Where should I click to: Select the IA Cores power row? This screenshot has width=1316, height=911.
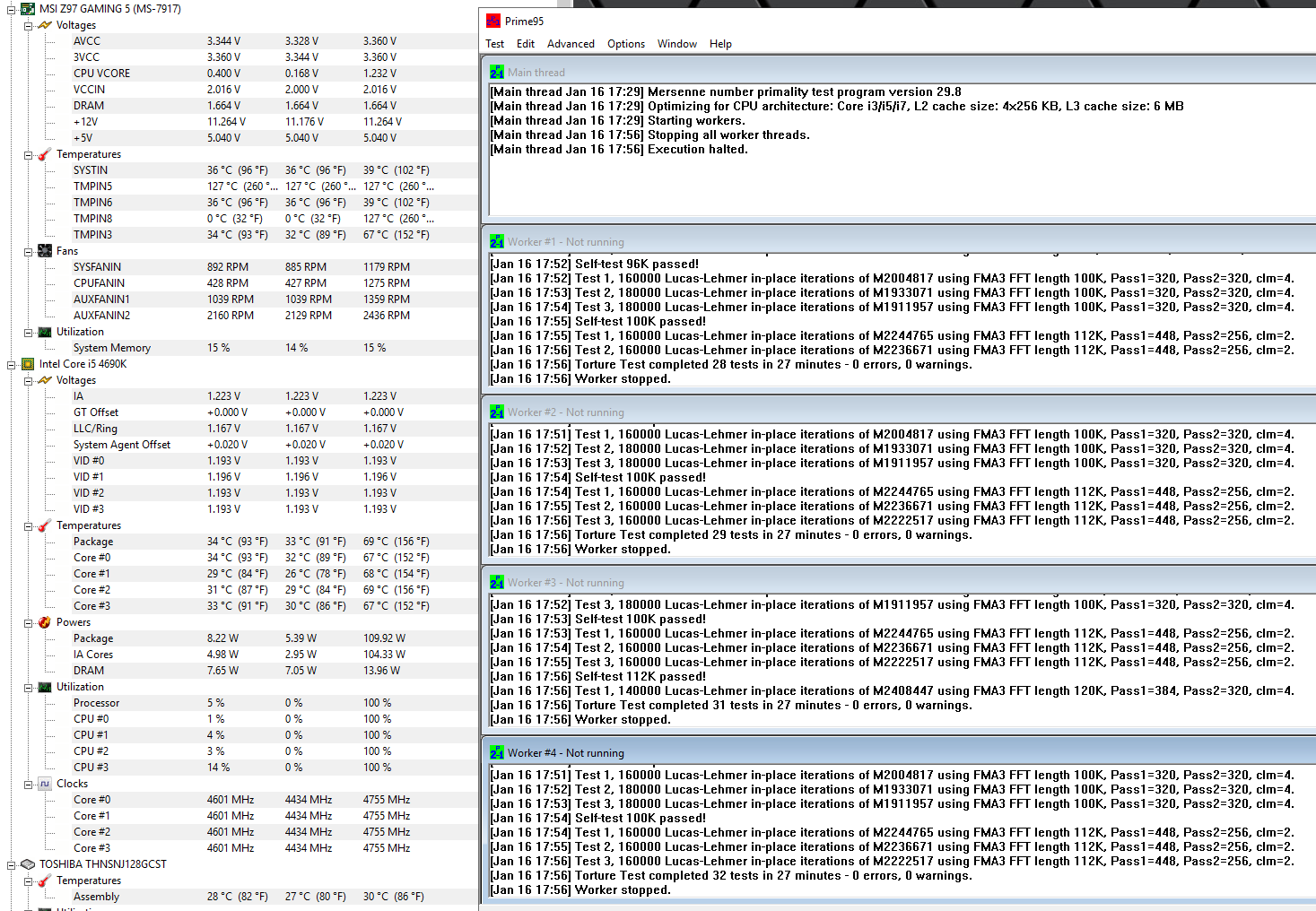(273, 655)
